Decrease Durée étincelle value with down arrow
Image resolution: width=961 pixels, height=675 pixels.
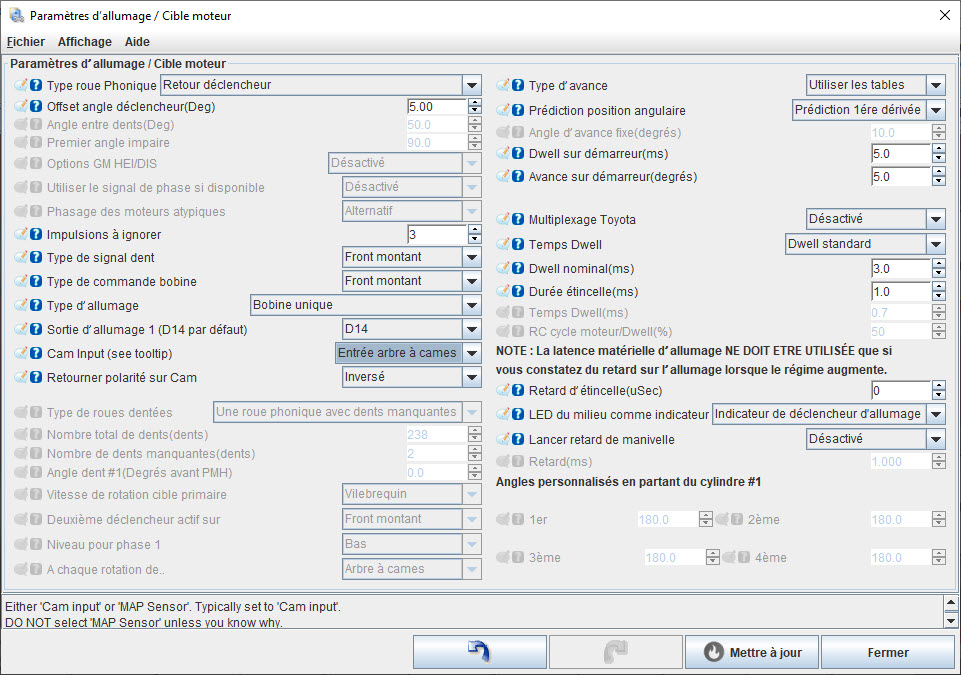pyautogui.click(x=938, y=297)
